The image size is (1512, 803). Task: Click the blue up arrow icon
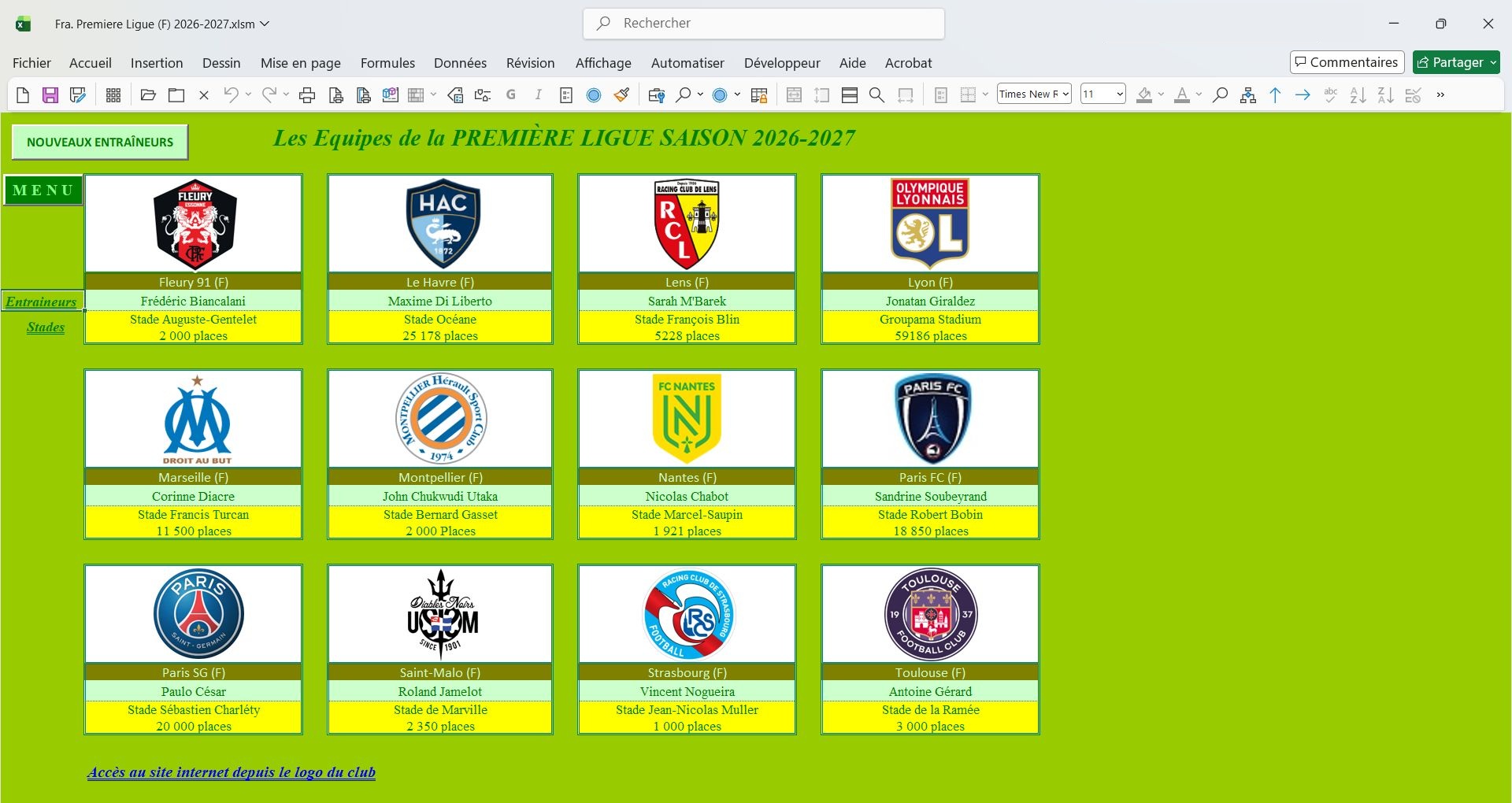1276,95
